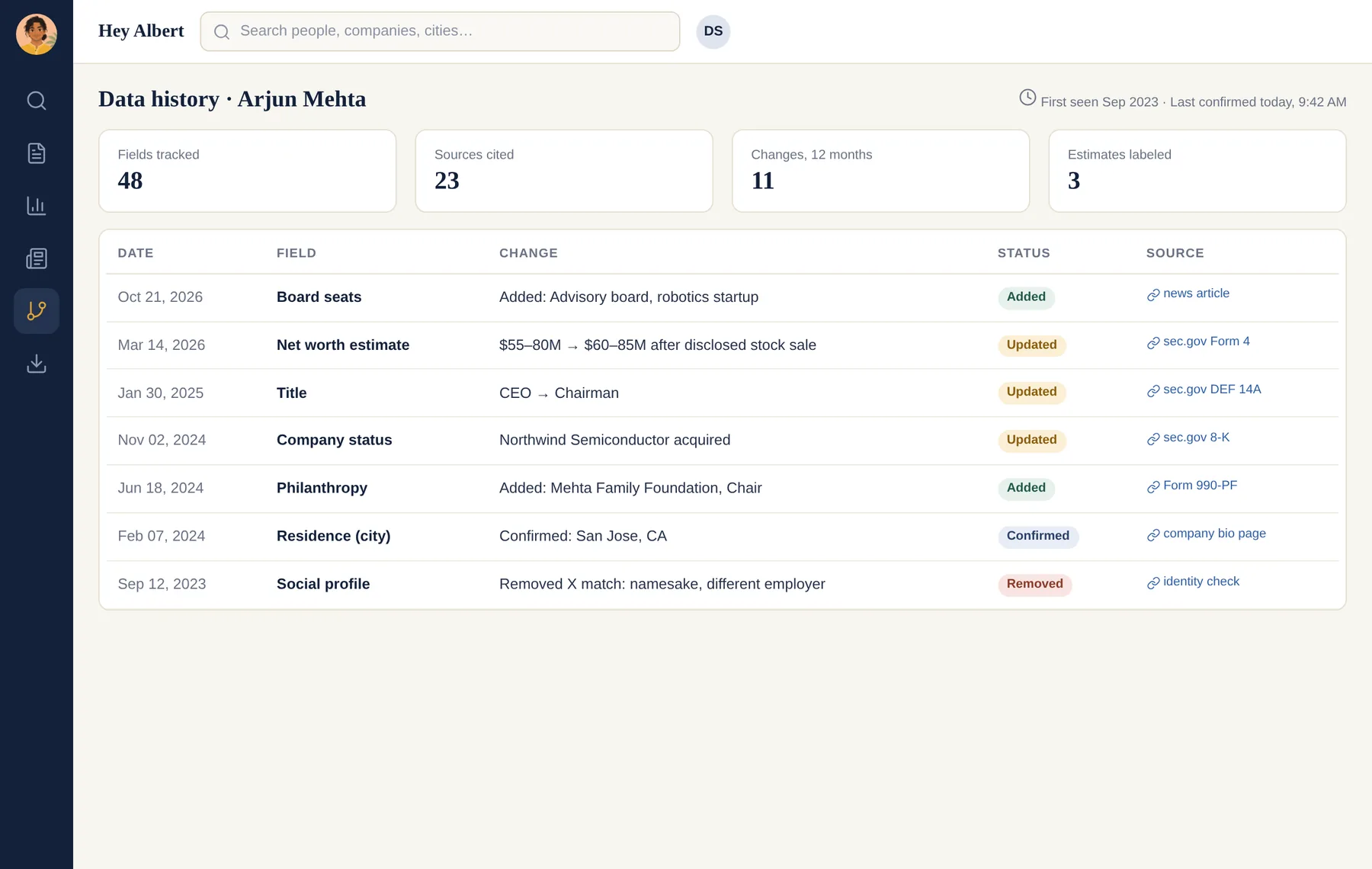The width and height of the screenshot is (1372, 869).
Task: Open the sec.gov DEF 14A source link
Action: pyautogui.click(x=1204, y=390)
